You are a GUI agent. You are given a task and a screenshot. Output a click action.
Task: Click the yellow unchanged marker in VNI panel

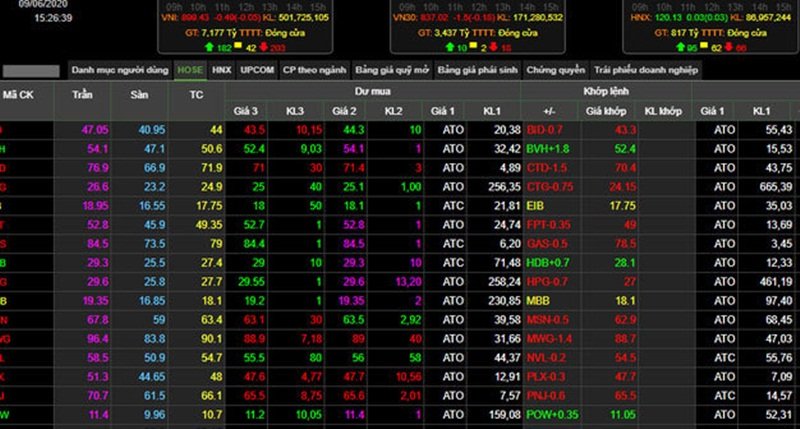(238, 46)
